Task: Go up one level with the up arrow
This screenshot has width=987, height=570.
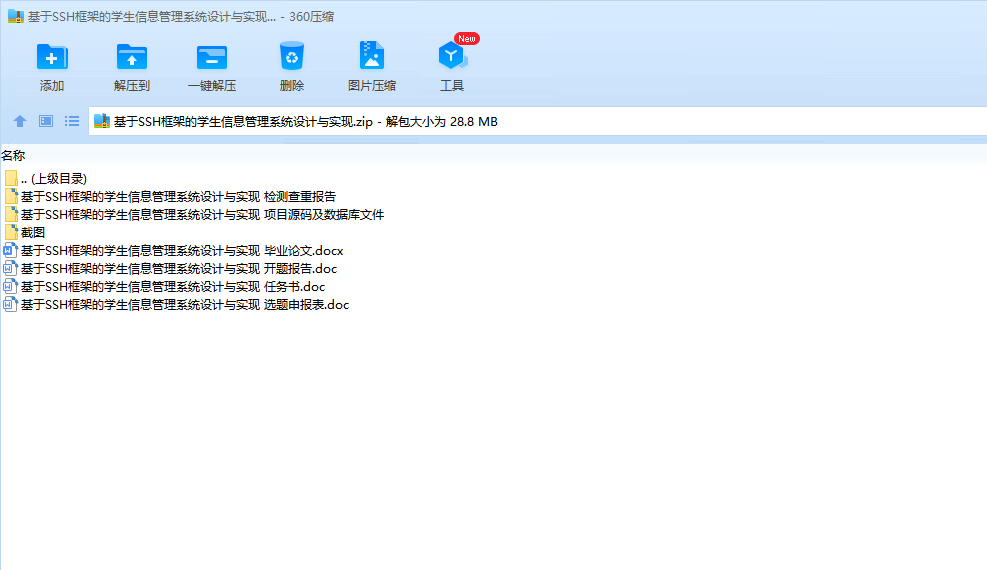Action: [20, 121]
